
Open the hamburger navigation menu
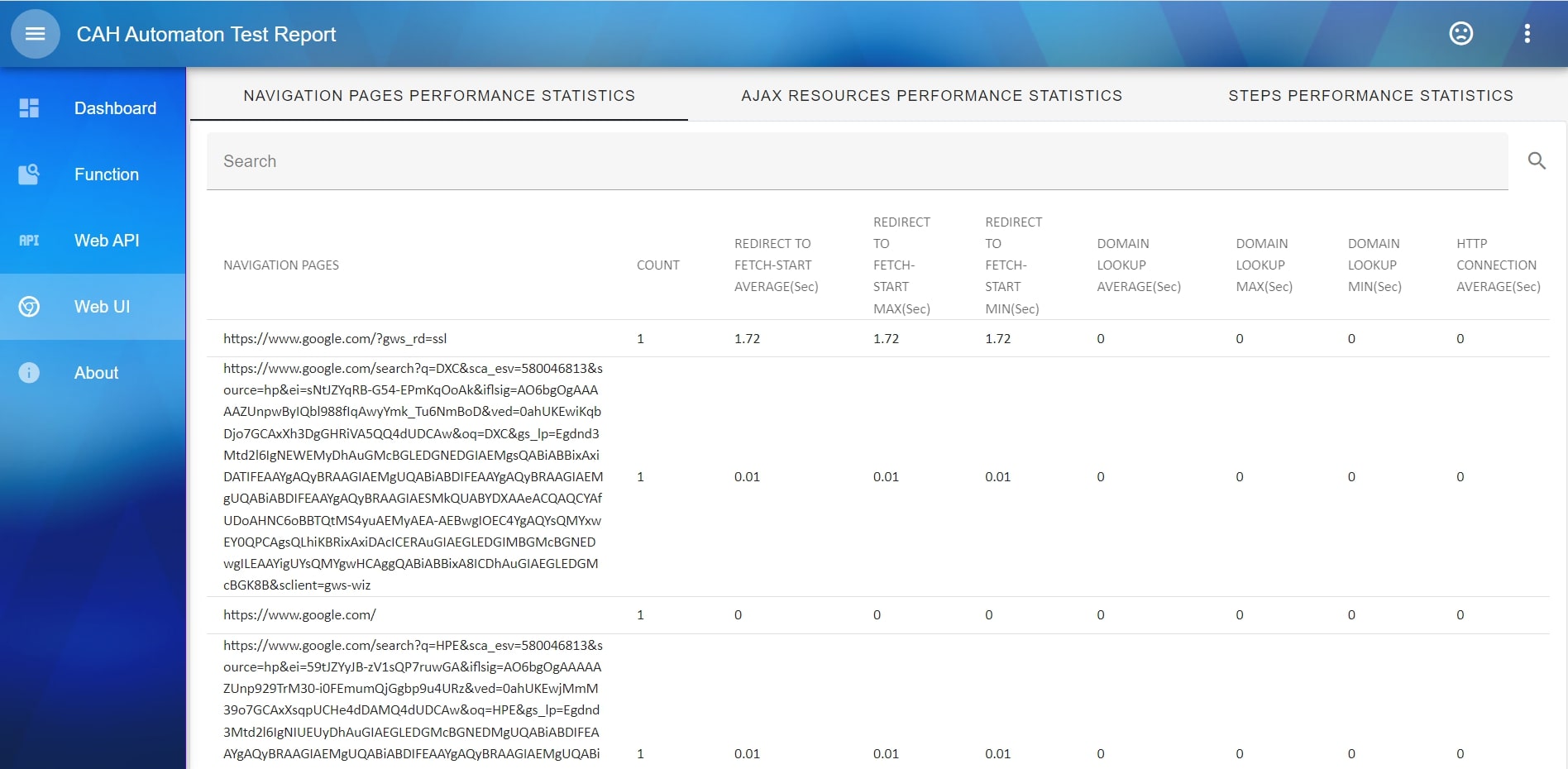tap(35, 34)
